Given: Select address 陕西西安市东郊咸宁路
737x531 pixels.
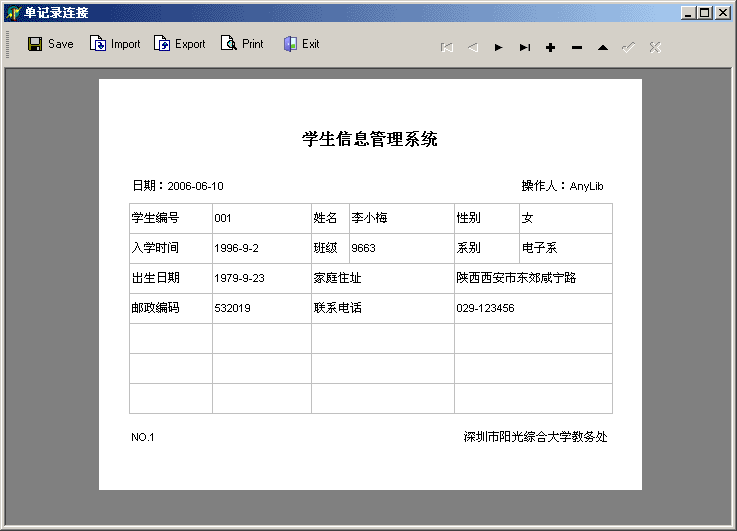Looking at the screenshot, I should tap(533, 278).
